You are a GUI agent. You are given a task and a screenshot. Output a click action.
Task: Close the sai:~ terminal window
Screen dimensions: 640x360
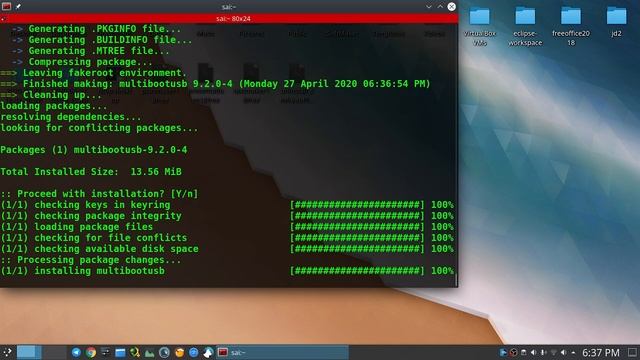tap(451, 7)
